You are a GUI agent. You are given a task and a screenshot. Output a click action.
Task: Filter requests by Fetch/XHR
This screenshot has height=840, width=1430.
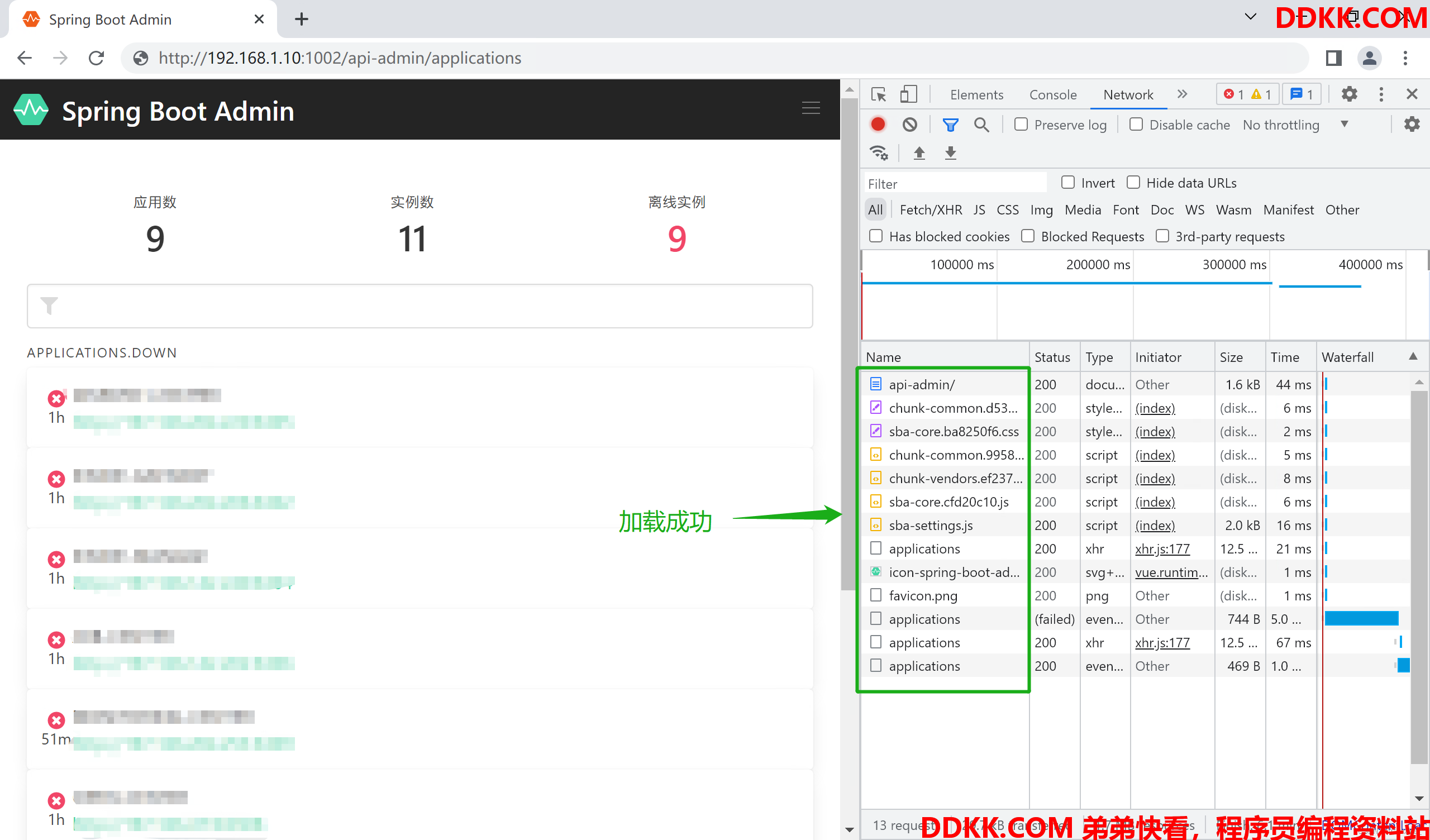click(x=931, y=210)
